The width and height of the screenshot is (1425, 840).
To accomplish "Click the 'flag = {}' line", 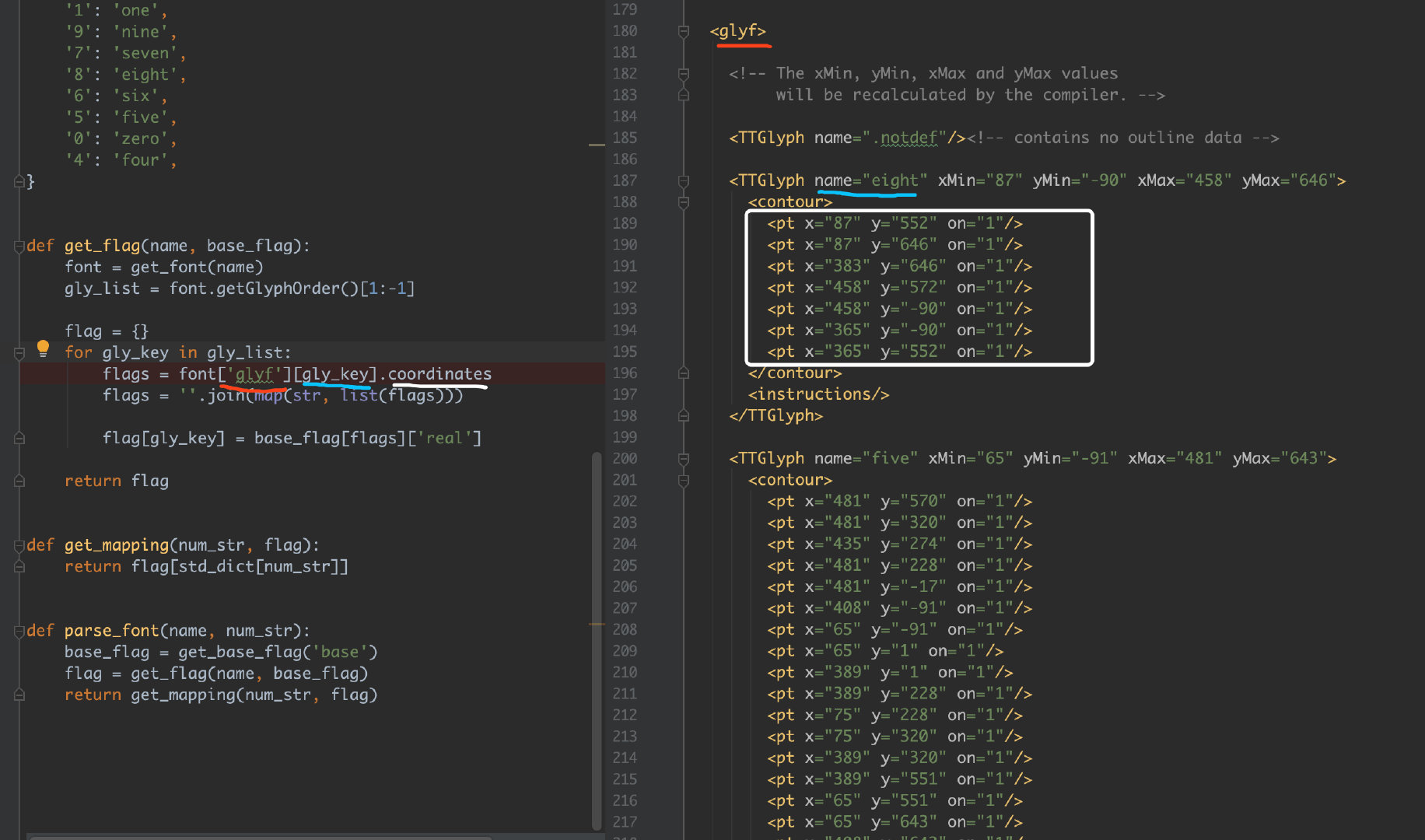I will [x=107, y=331].
